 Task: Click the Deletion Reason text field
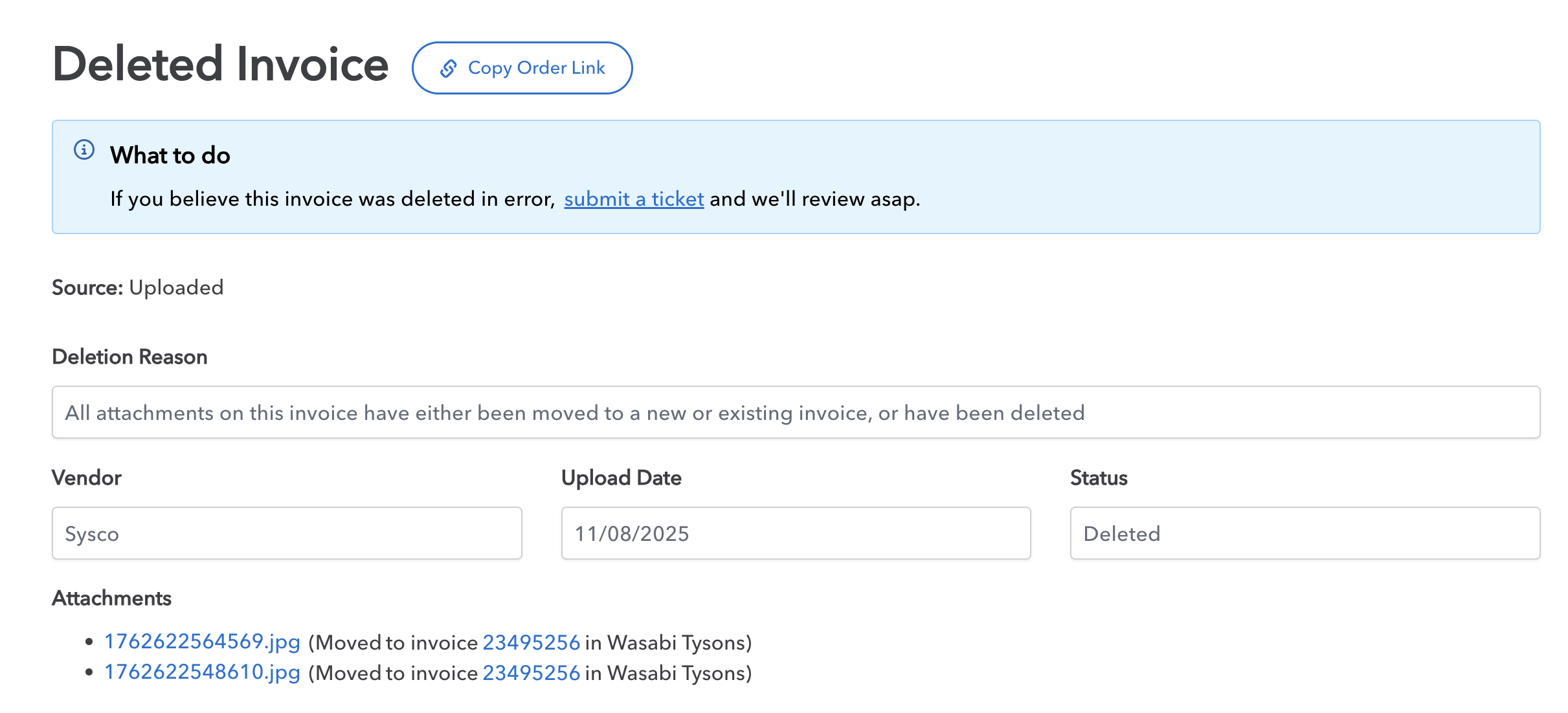(x=795, y=412)
